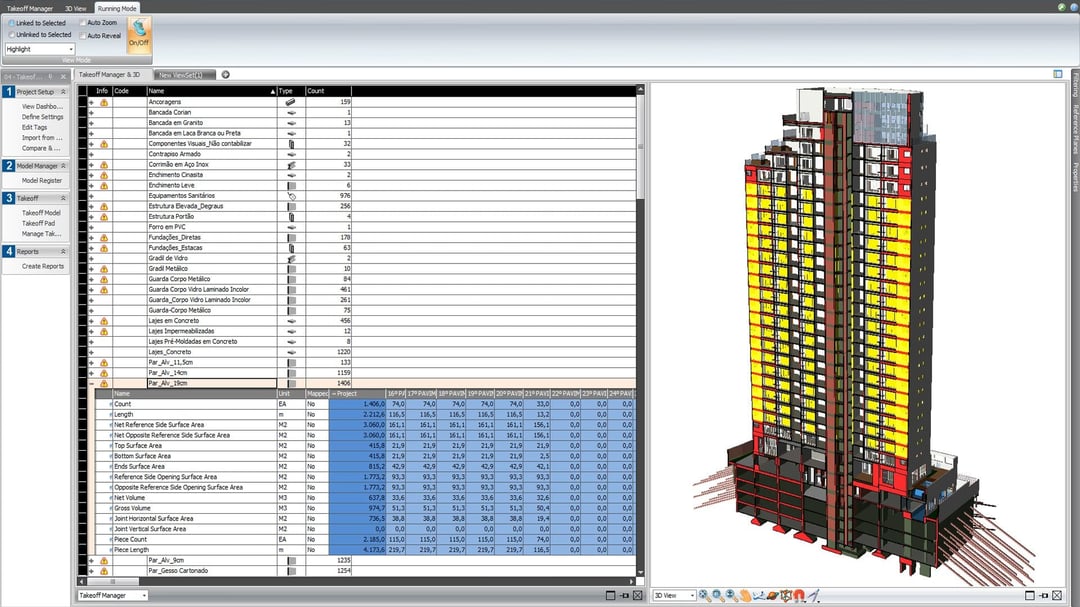Select Linked to Selected radio button
Screen dimensions: 1080x607
click(x=12, y=23)
